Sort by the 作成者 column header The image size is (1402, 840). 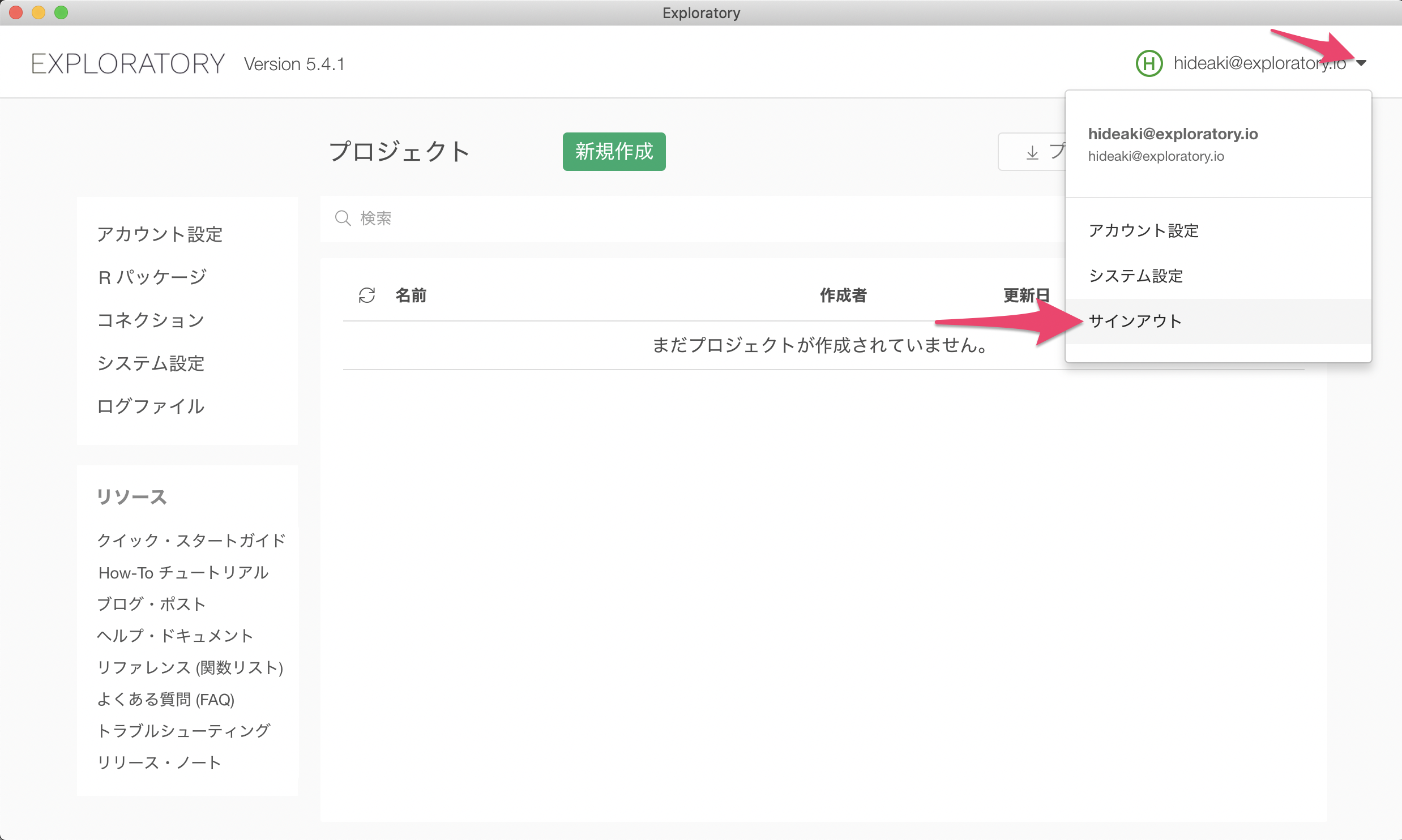point(843,295)
